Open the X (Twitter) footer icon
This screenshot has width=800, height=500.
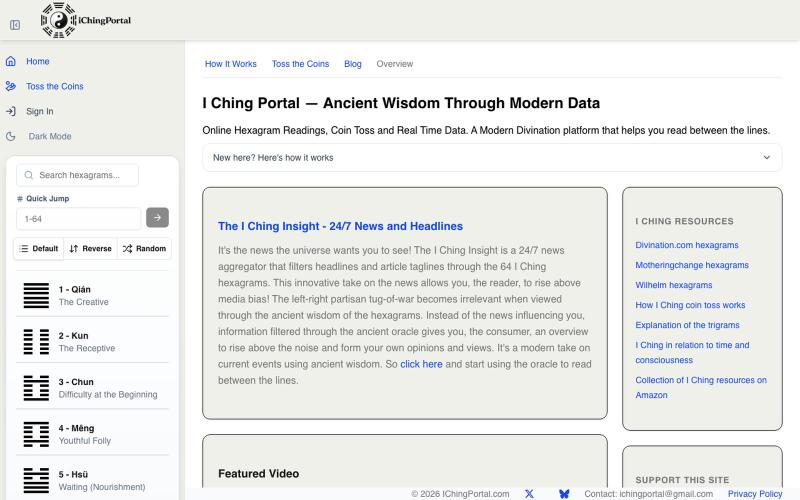tap(529, 493)
